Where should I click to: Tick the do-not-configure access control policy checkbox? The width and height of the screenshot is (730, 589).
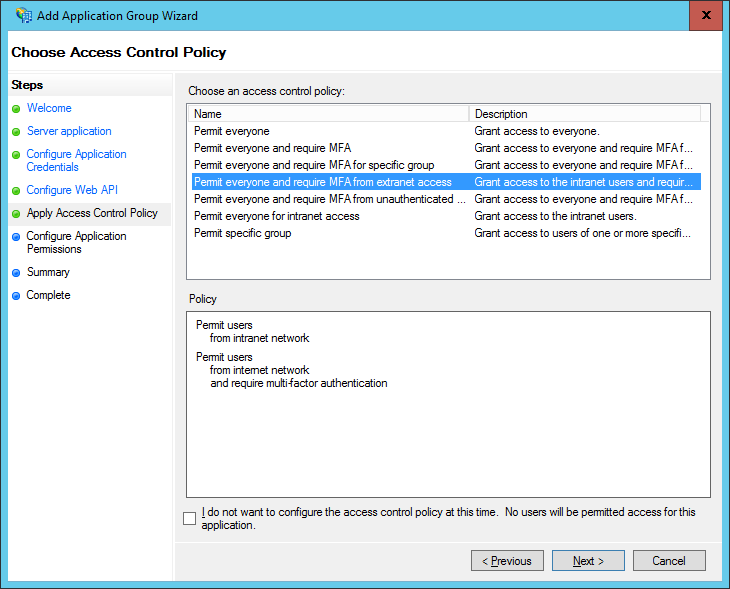pyautogui.click(x=190, y=518)
